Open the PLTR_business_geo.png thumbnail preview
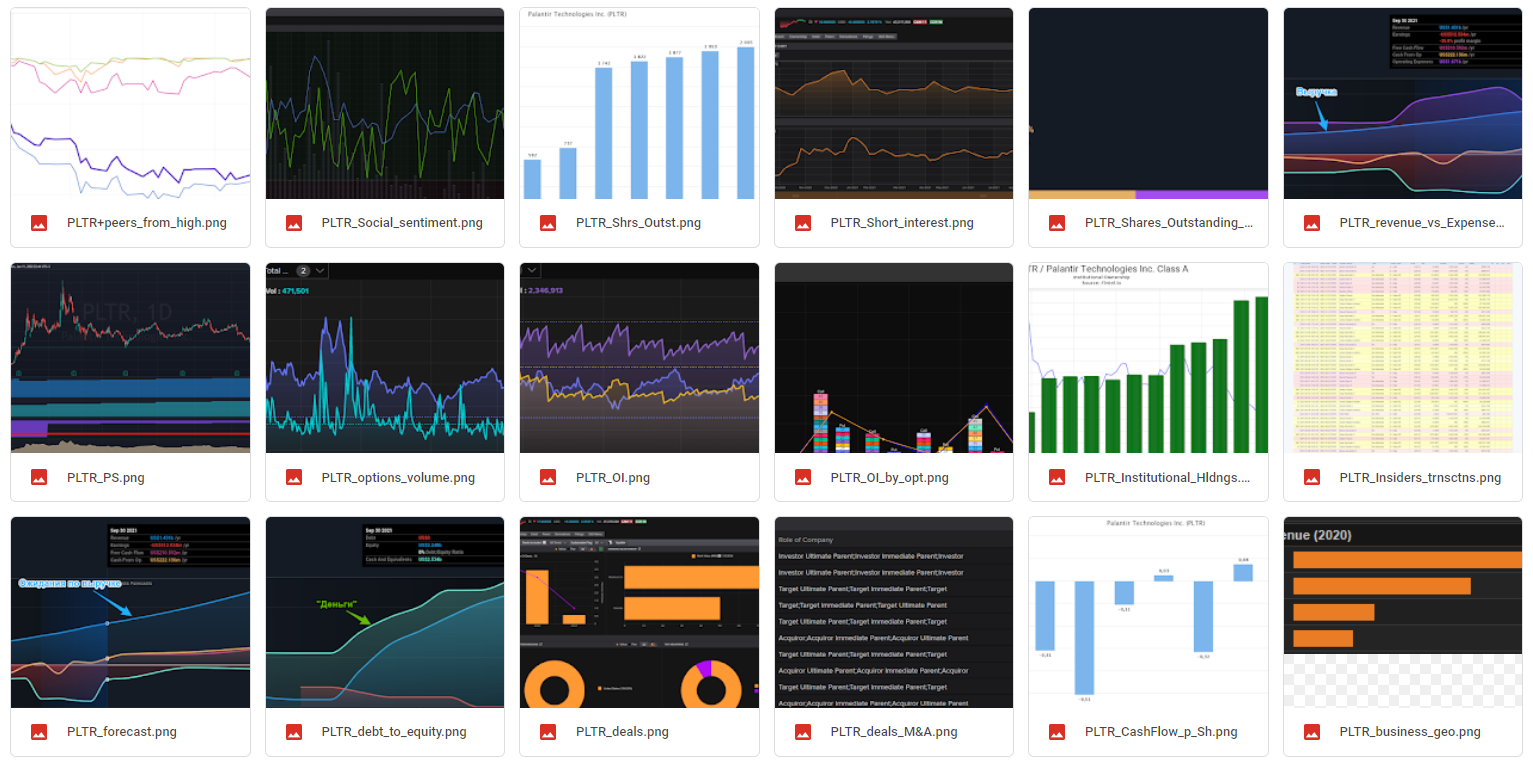Image resolution: width=1533 pixels, height=767 pixels. (1403, 612)
